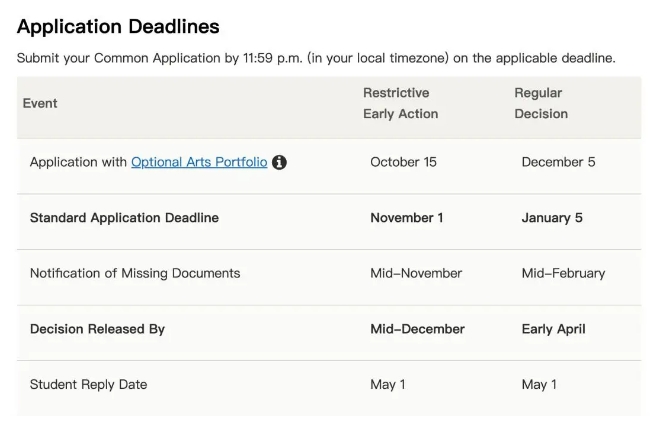Select May 1 under Restrictive Early Action
This screenshot has height=437, width=654.
coord(387,384)
